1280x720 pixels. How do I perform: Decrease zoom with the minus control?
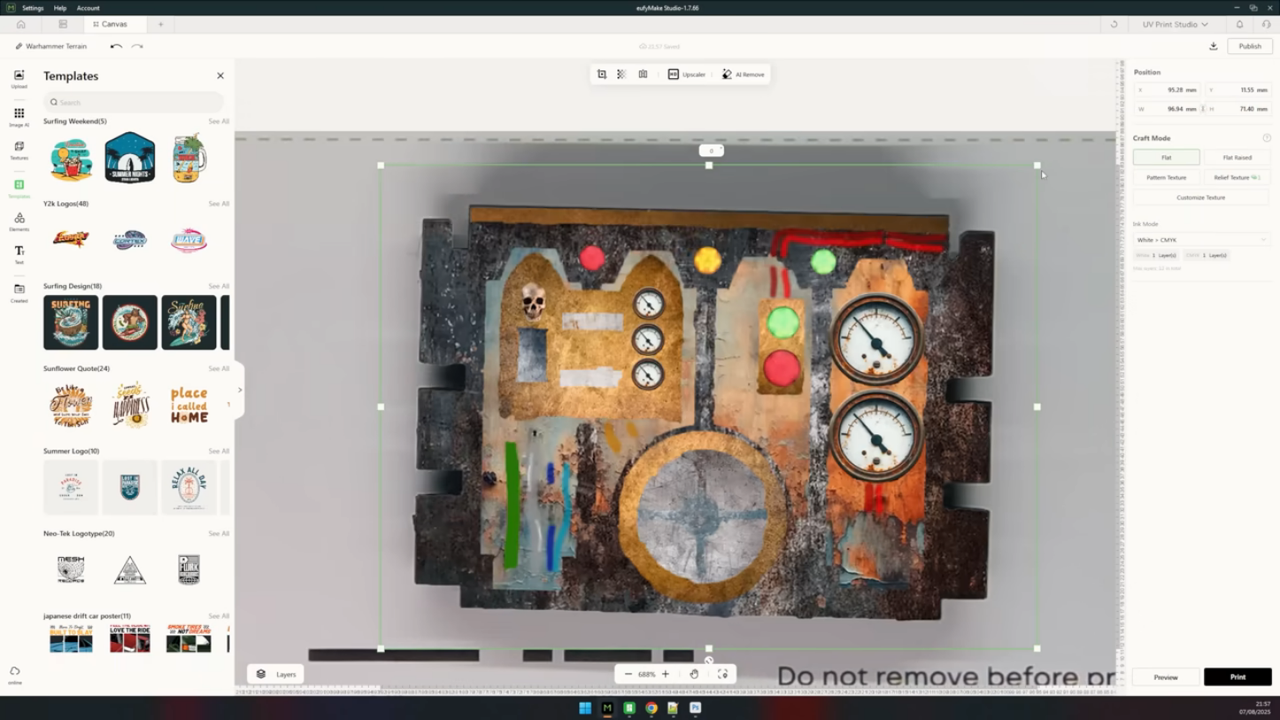(628, 674)
